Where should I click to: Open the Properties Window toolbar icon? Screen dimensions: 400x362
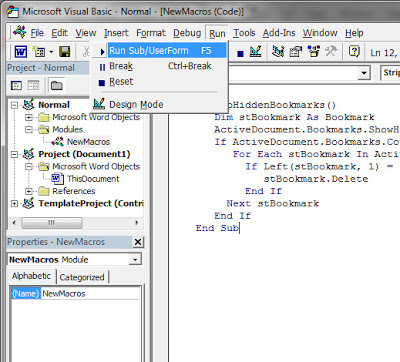(296, 52)
